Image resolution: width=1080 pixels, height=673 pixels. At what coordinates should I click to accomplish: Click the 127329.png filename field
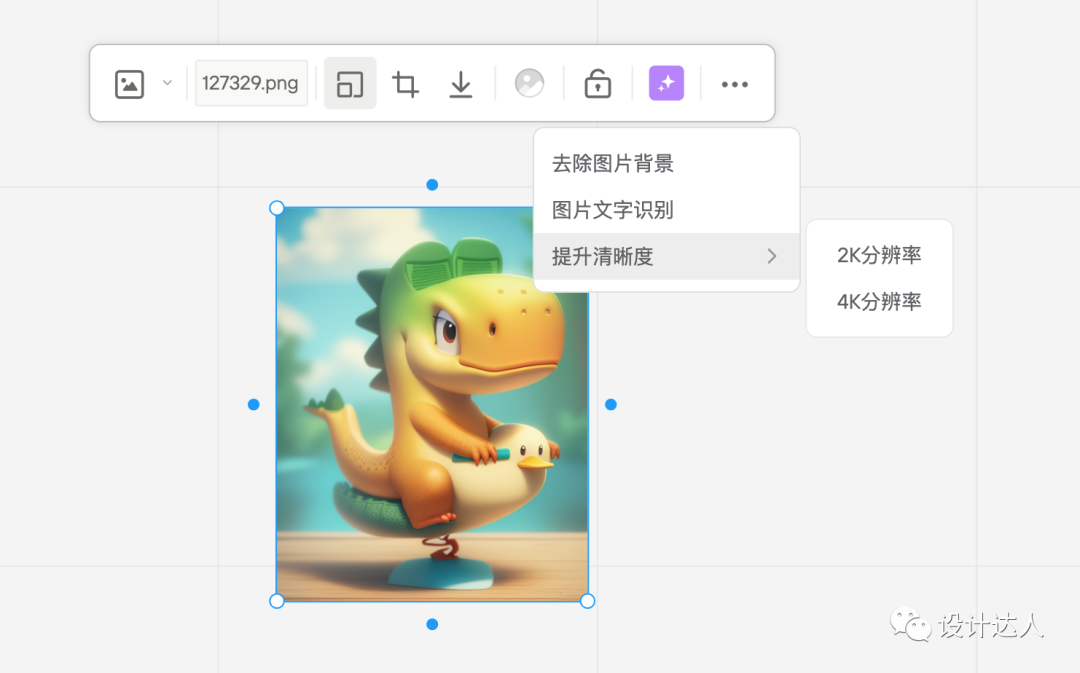pos(251,83)
